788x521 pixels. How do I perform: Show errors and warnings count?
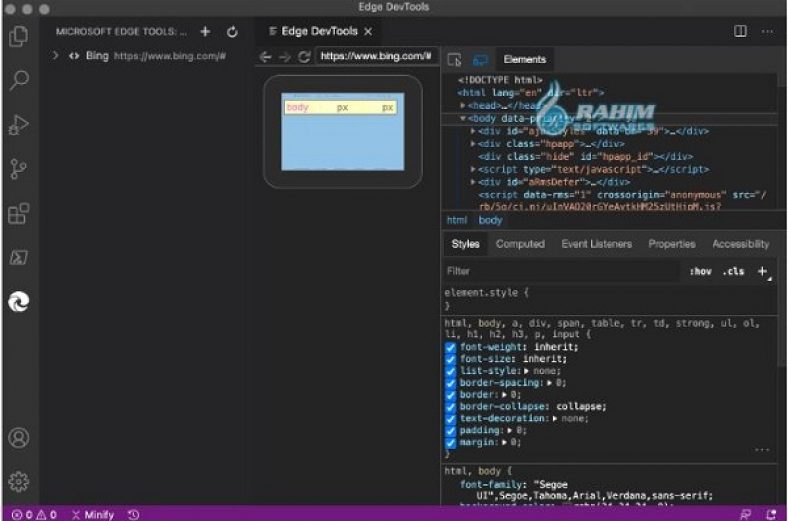[x=34, y=514]
